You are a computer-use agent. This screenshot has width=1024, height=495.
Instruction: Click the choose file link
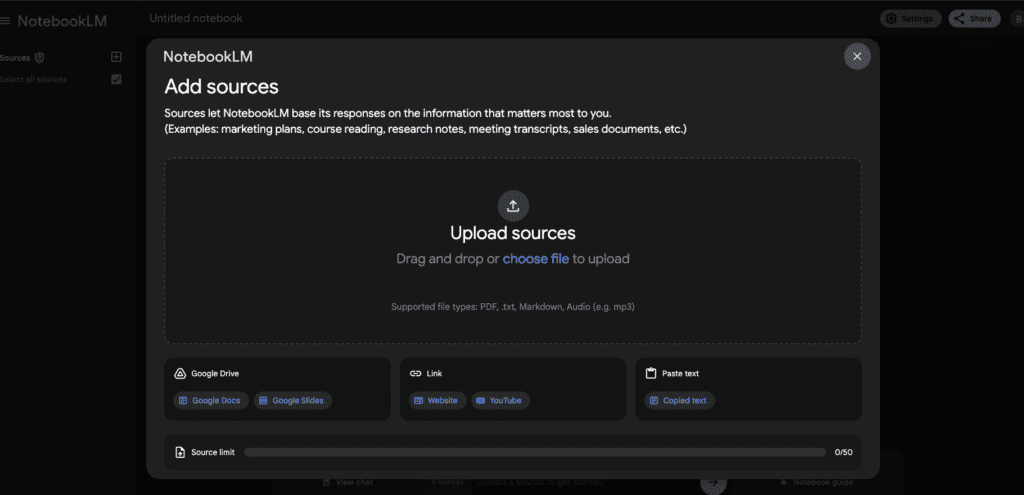tap(536, 259)
